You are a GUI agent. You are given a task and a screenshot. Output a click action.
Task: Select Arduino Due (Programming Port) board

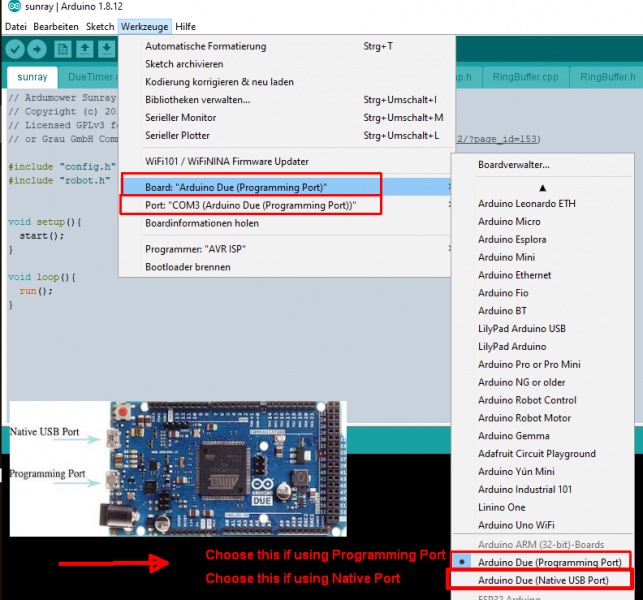click(x=543, y=562)
